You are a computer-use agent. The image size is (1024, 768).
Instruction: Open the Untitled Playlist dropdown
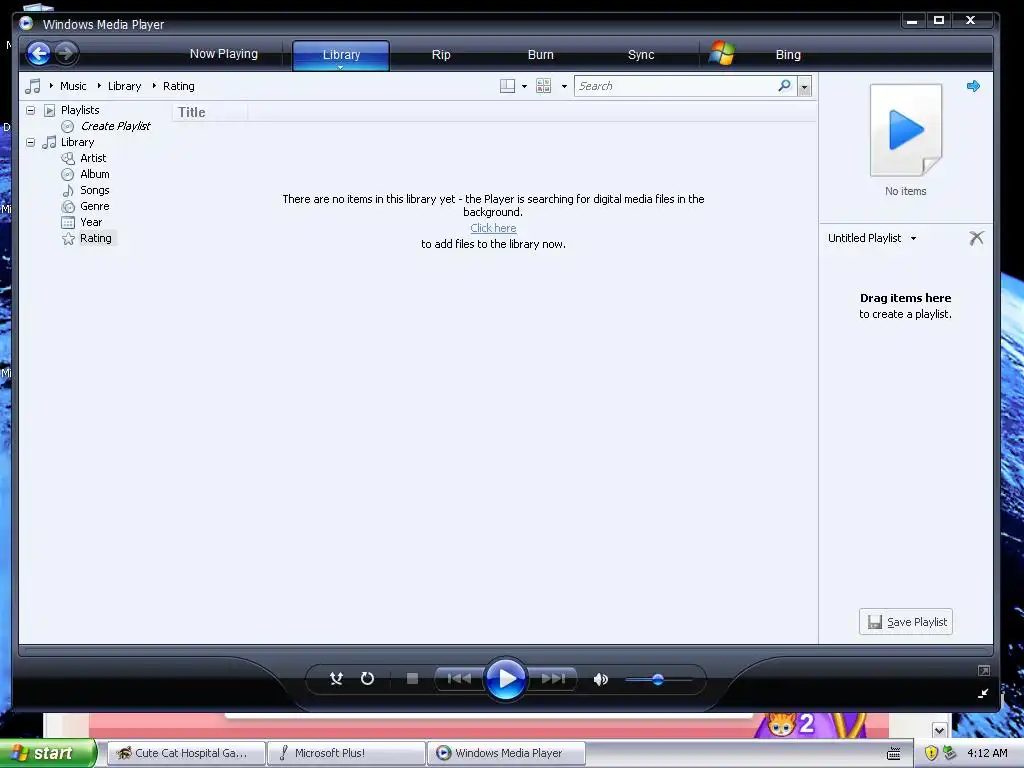913,238
